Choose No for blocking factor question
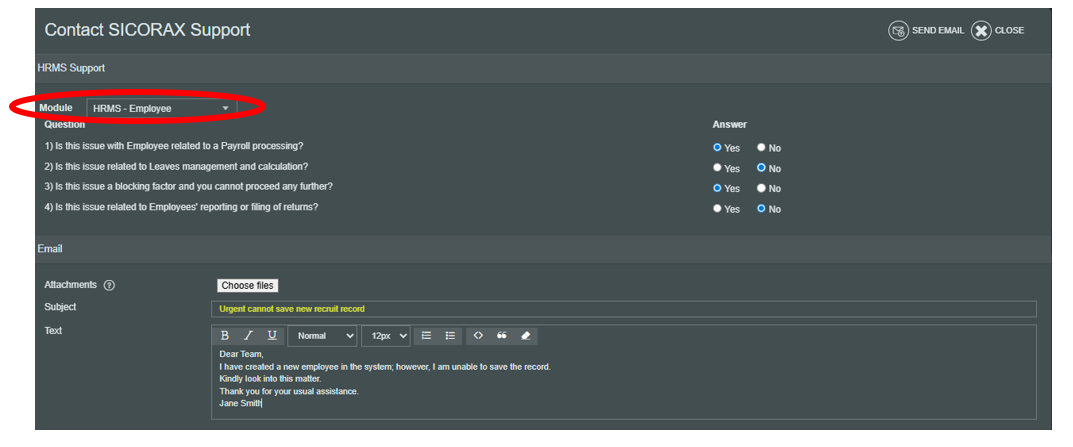The image size is (1073, 447). pos(761,188)
